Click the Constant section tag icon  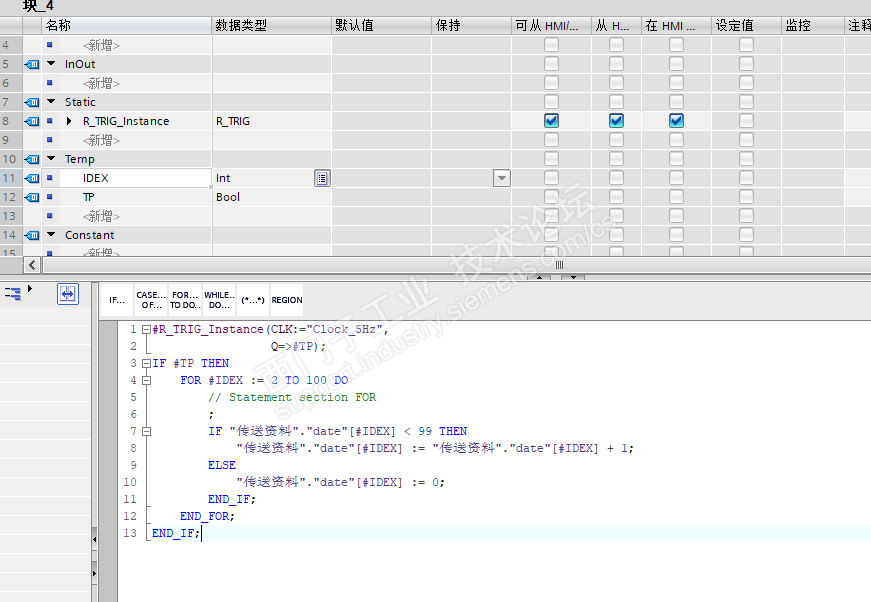click(32, 235)
